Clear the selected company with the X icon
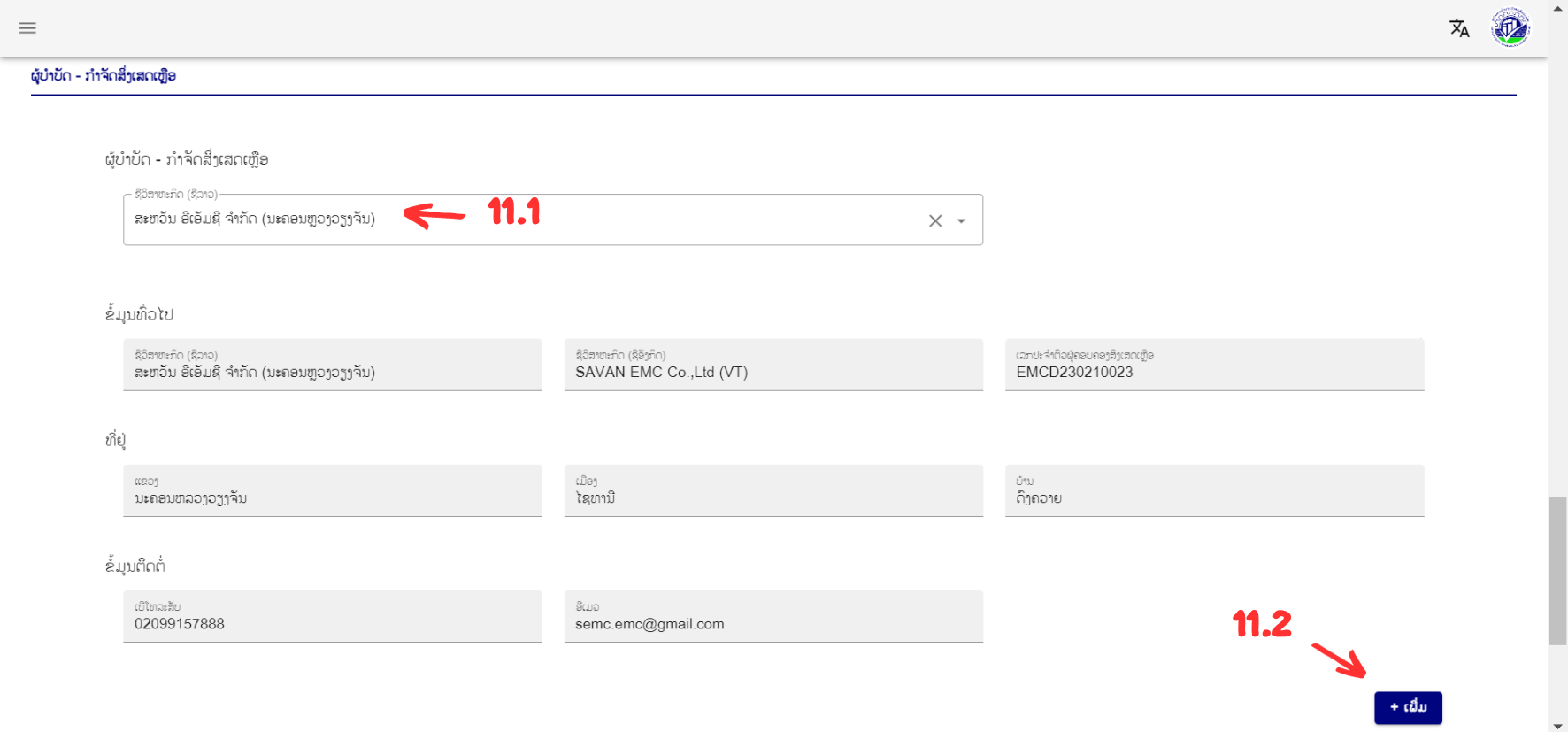 click(934, 221)
